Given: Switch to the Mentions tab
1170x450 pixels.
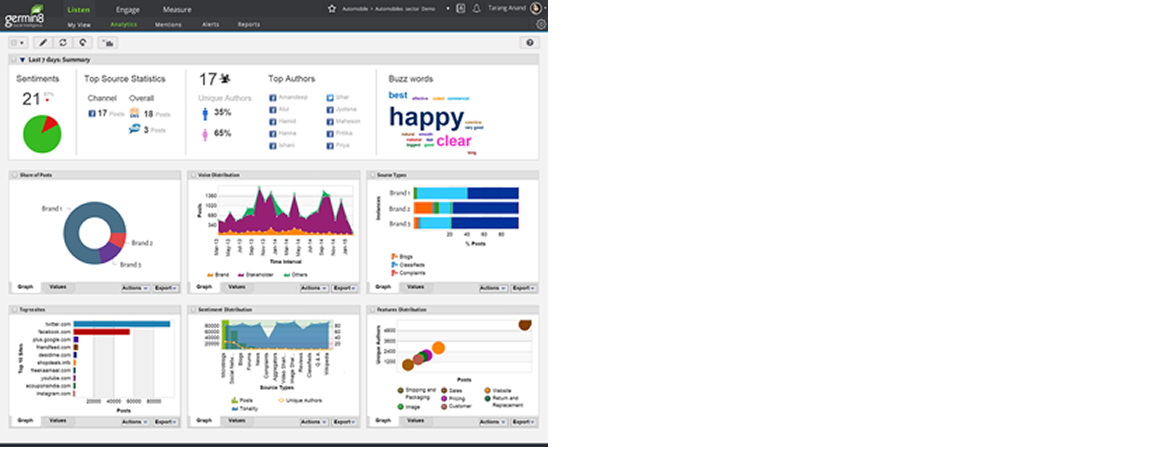Looking at the screenshot, I should [168, 24].
